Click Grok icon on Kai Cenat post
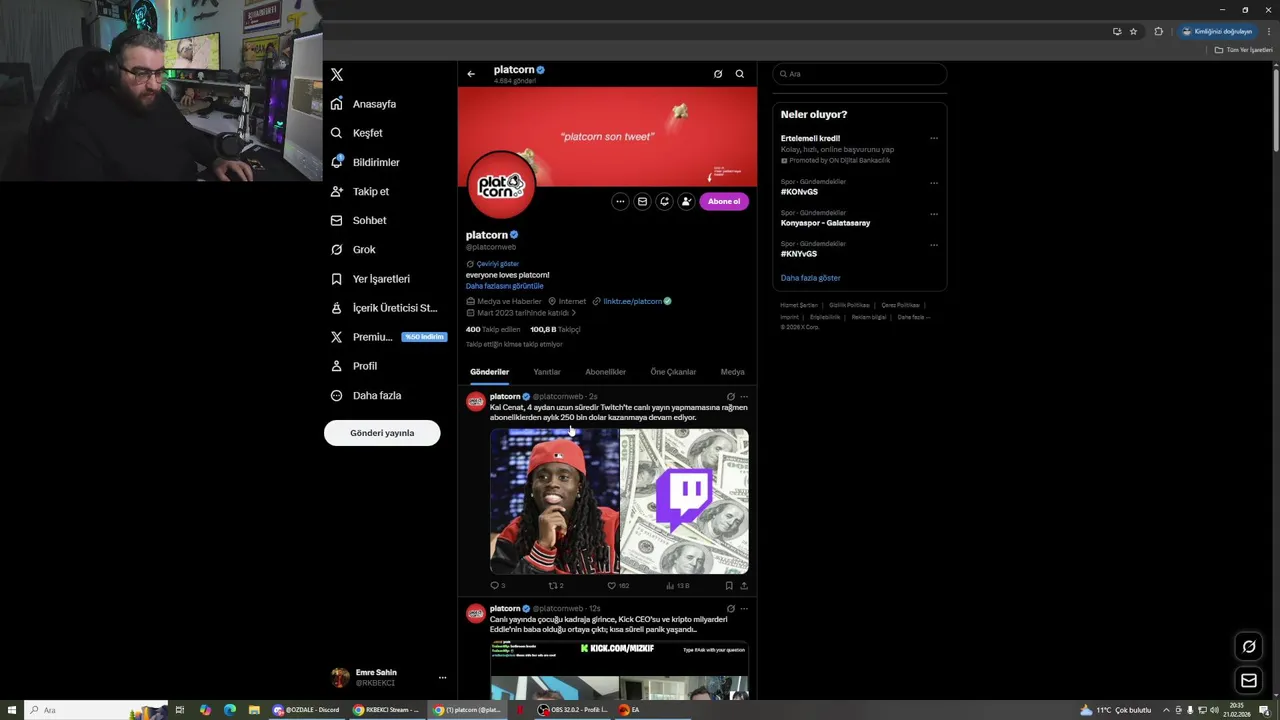 point(731,397)
